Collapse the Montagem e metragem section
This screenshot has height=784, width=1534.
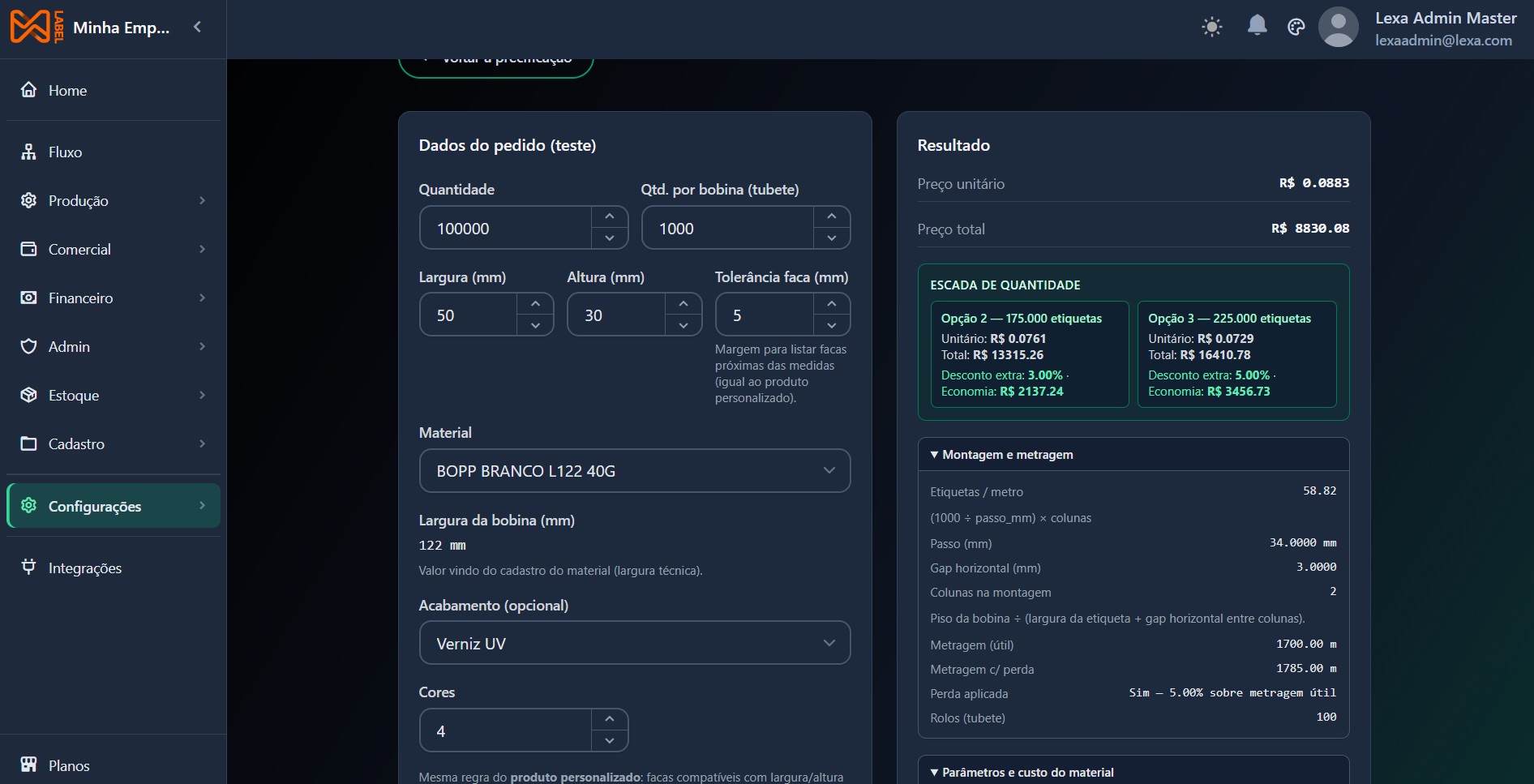tap(1133, 455)
